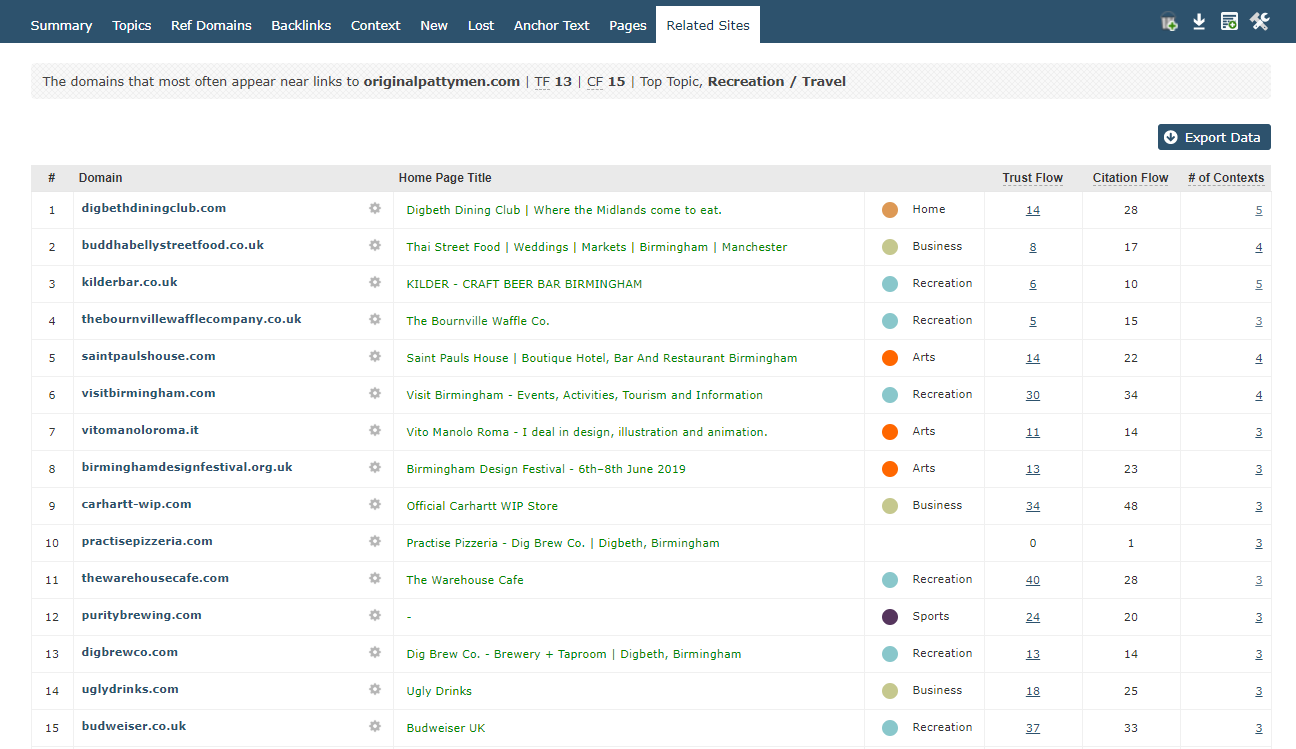Click the gear icon beside uglydrinks.com

pos(375,690)
